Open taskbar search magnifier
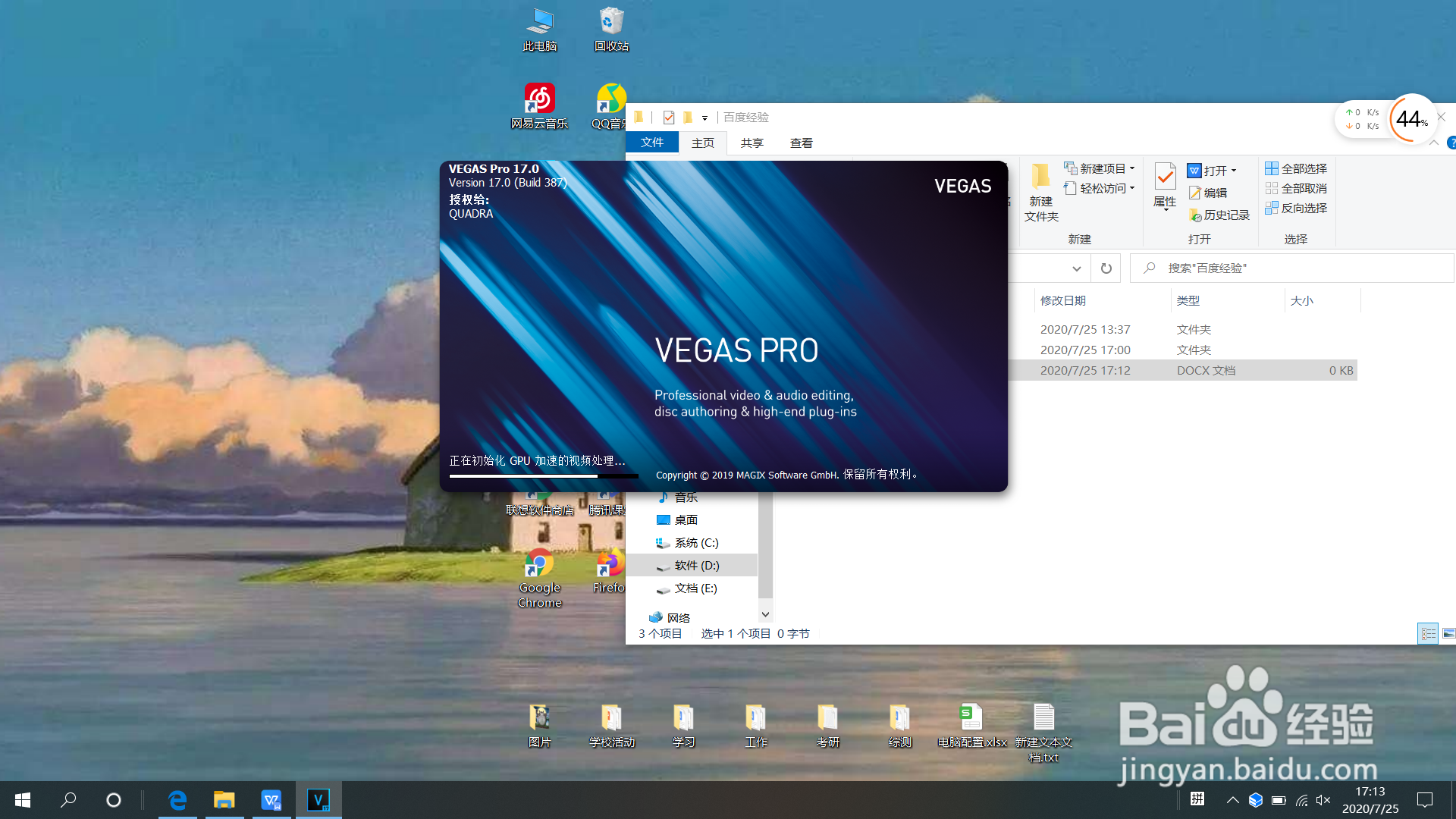 tap(68, 800)
